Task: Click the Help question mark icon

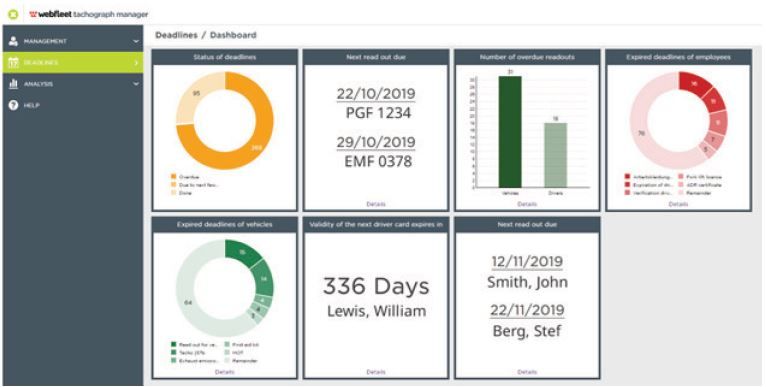Action: click(x=13, y=105)
